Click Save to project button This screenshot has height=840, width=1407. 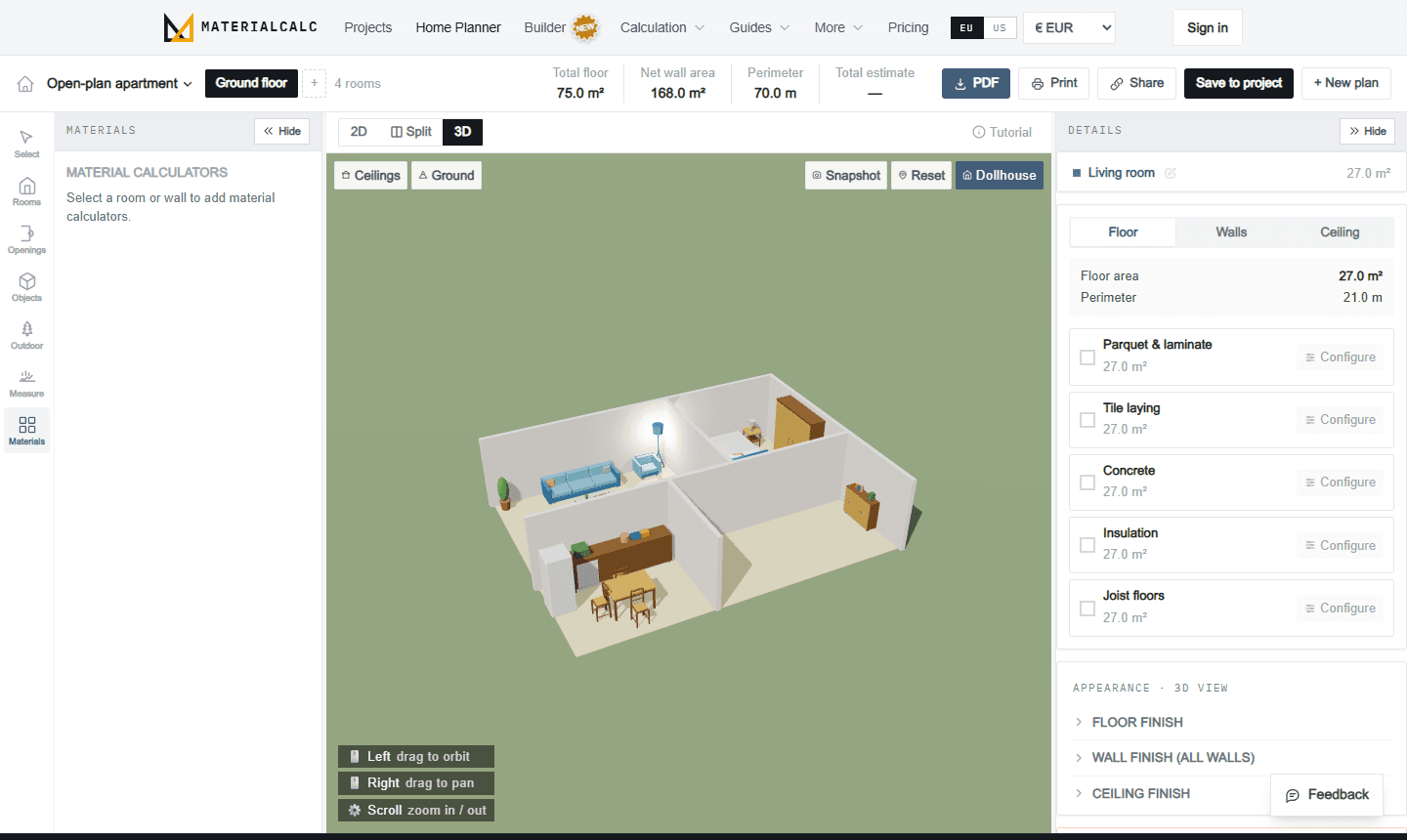pos(1239,83)
